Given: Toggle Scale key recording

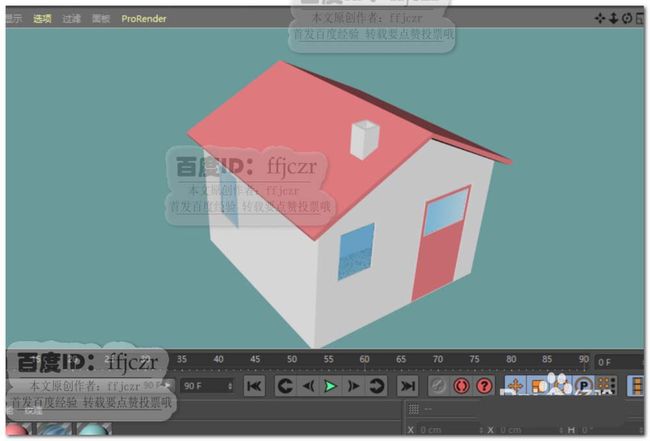Looking at the screenshot, I should (x=538, y=386).
